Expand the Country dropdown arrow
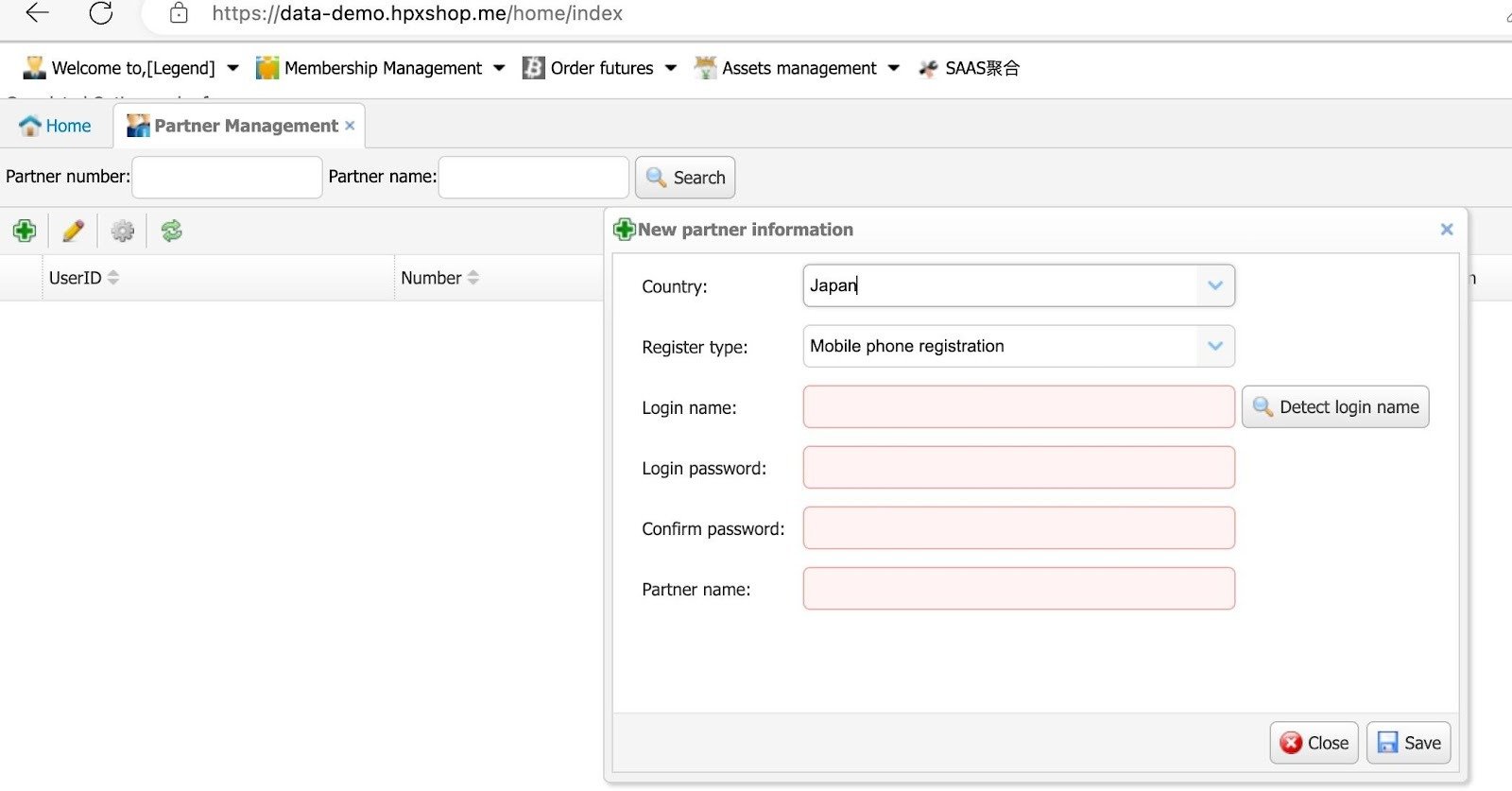1512x791 pixels. [x=1215, y=285]
